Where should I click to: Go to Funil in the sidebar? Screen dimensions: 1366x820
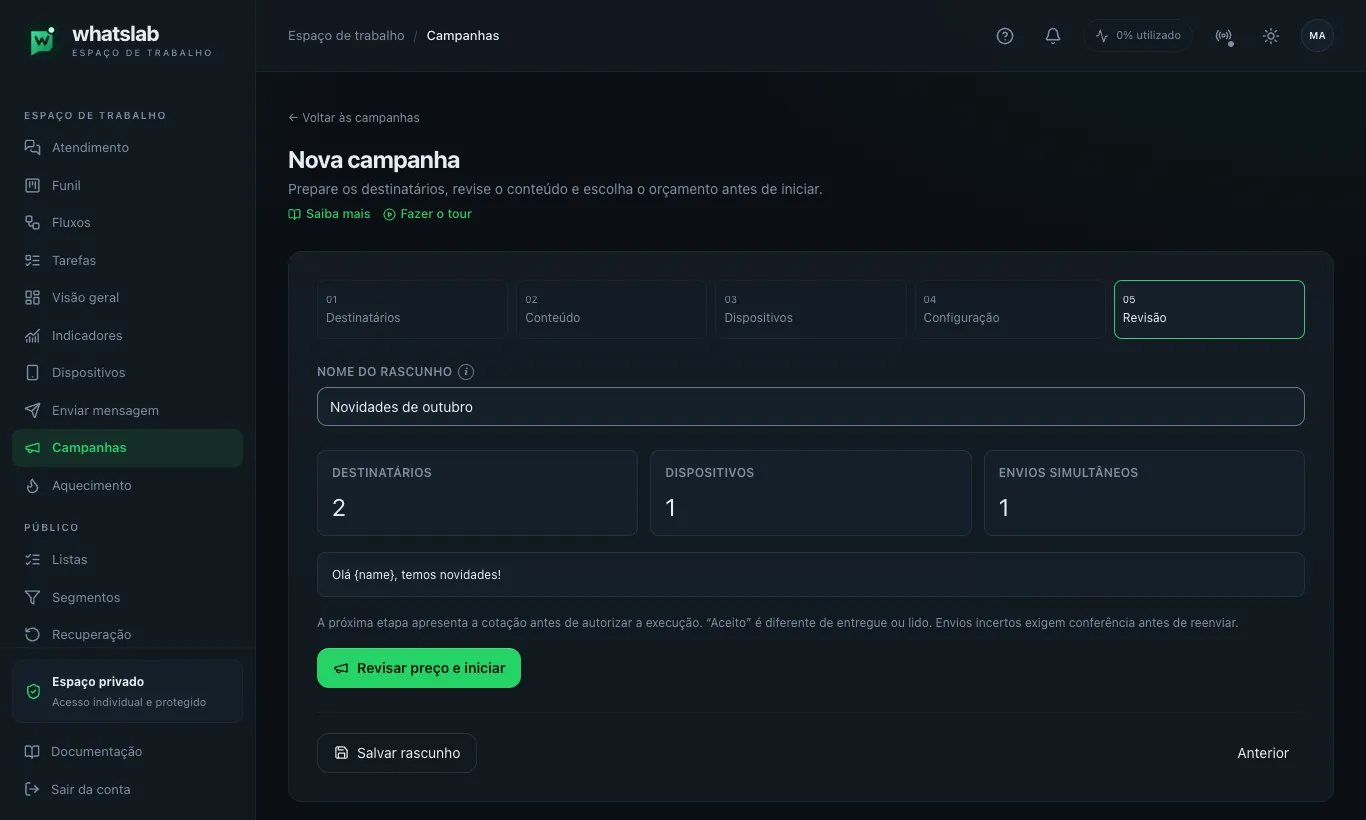127,185
